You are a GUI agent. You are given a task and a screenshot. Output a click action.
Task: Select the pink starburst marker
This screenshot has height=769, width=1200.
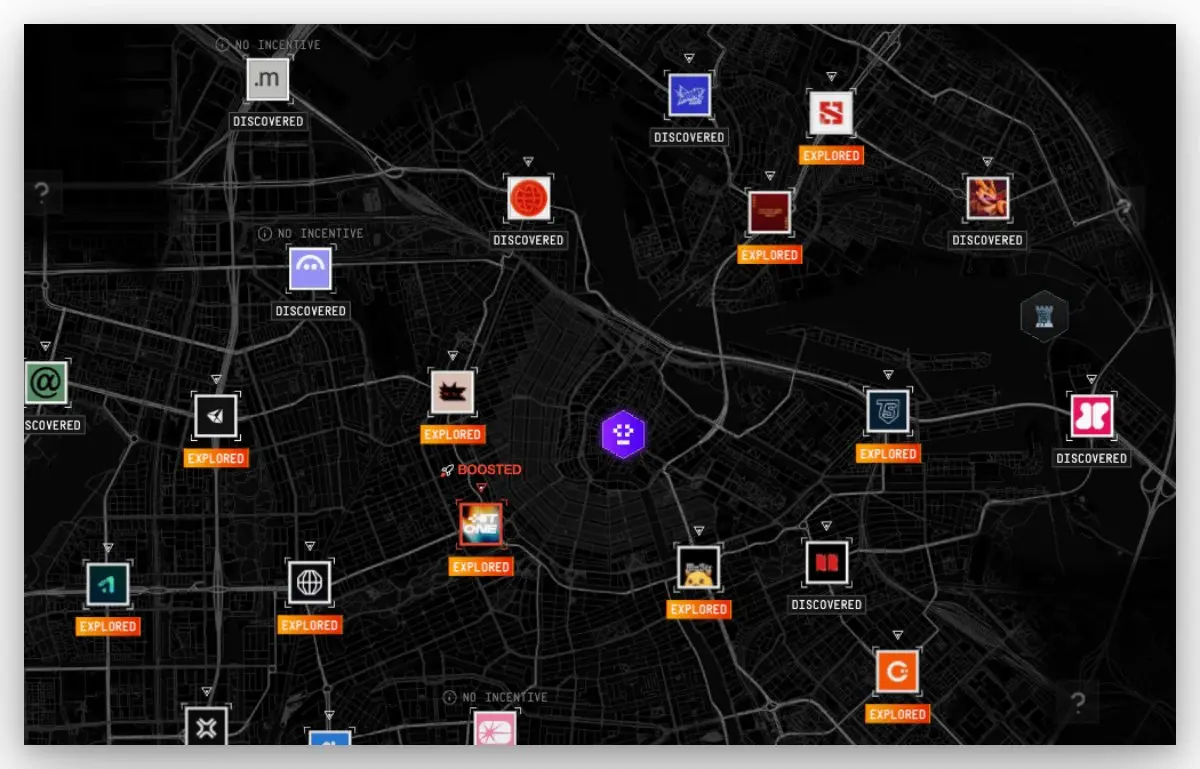pyautogui.click(x=494, y=729)
